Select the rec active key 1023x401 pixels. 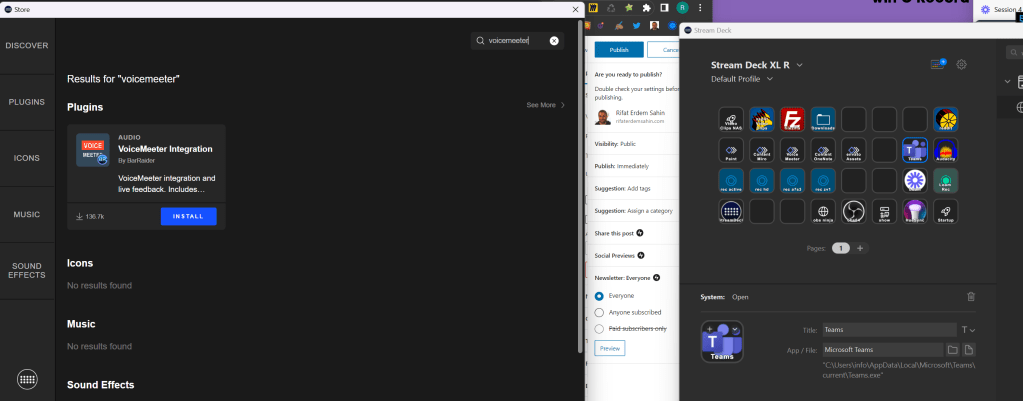(x=731, y=181)
